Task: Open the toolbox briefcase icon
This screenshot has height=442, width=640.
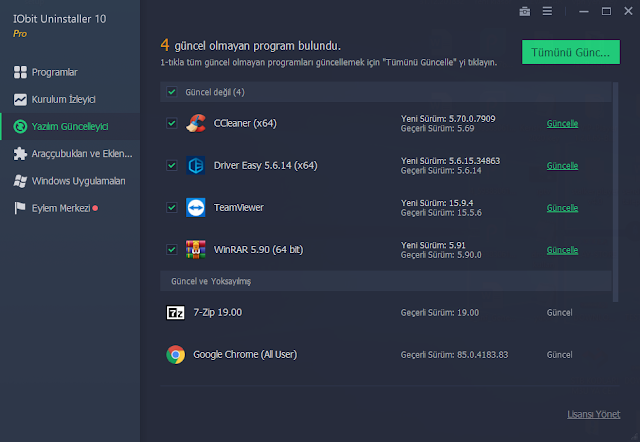Action: click(524, 11)
